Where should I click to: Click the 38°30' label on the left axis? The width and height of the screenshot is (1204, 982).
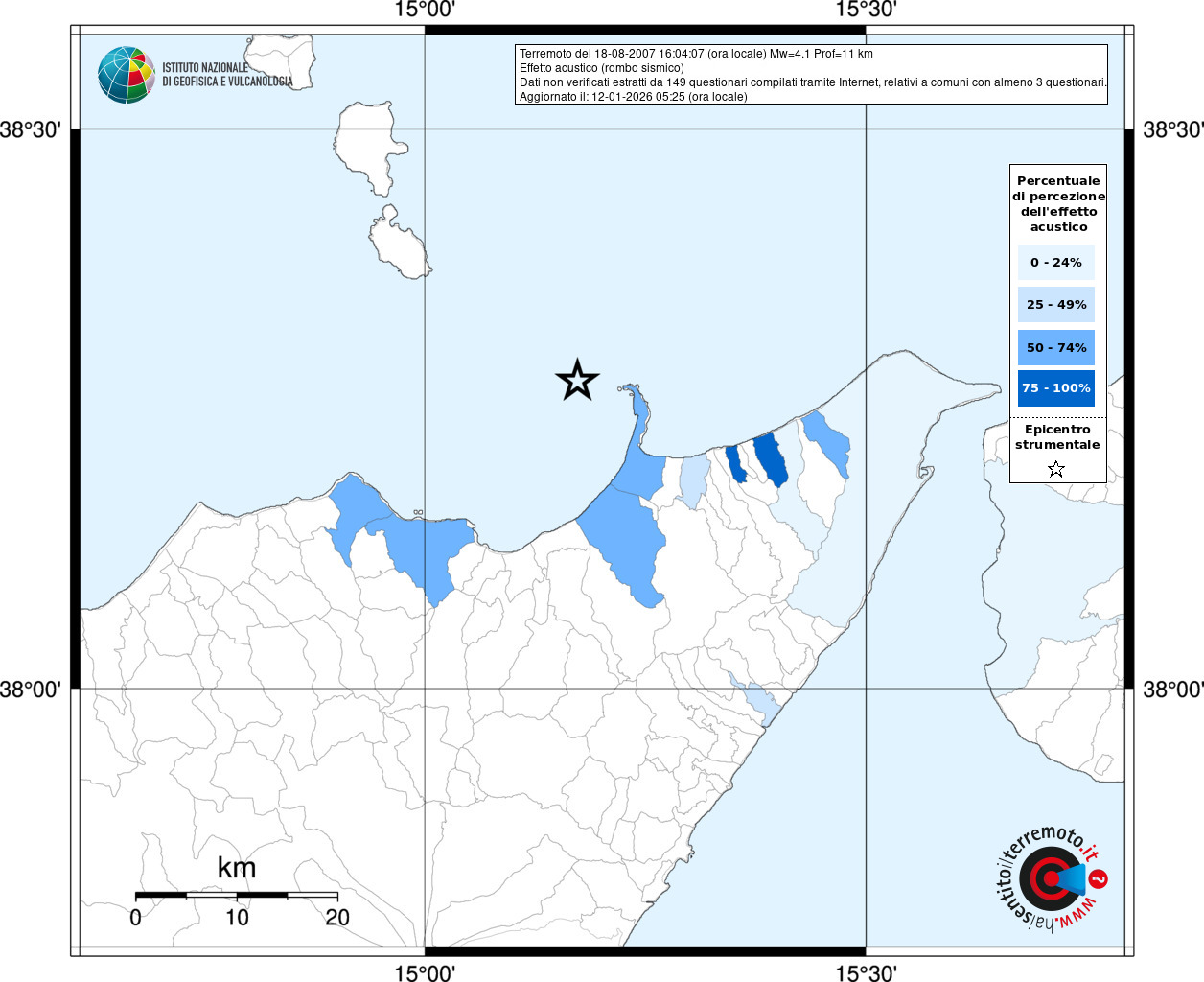31,129
